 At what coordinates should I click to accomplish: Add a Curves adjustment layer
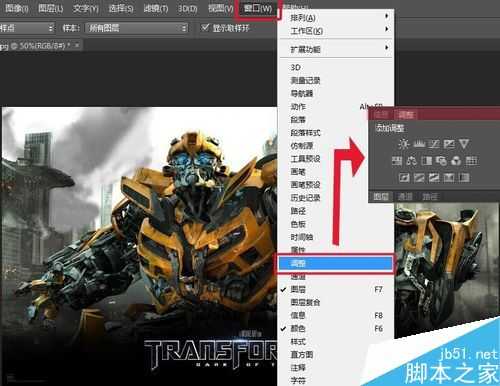(434, 144)
